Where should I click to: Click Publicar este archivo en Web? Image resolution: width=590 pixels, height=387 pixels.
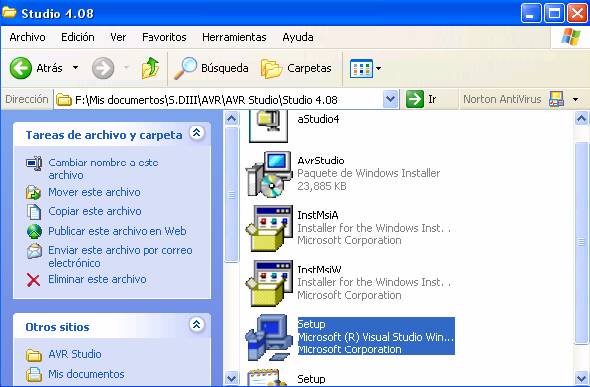tap(117, 231)
